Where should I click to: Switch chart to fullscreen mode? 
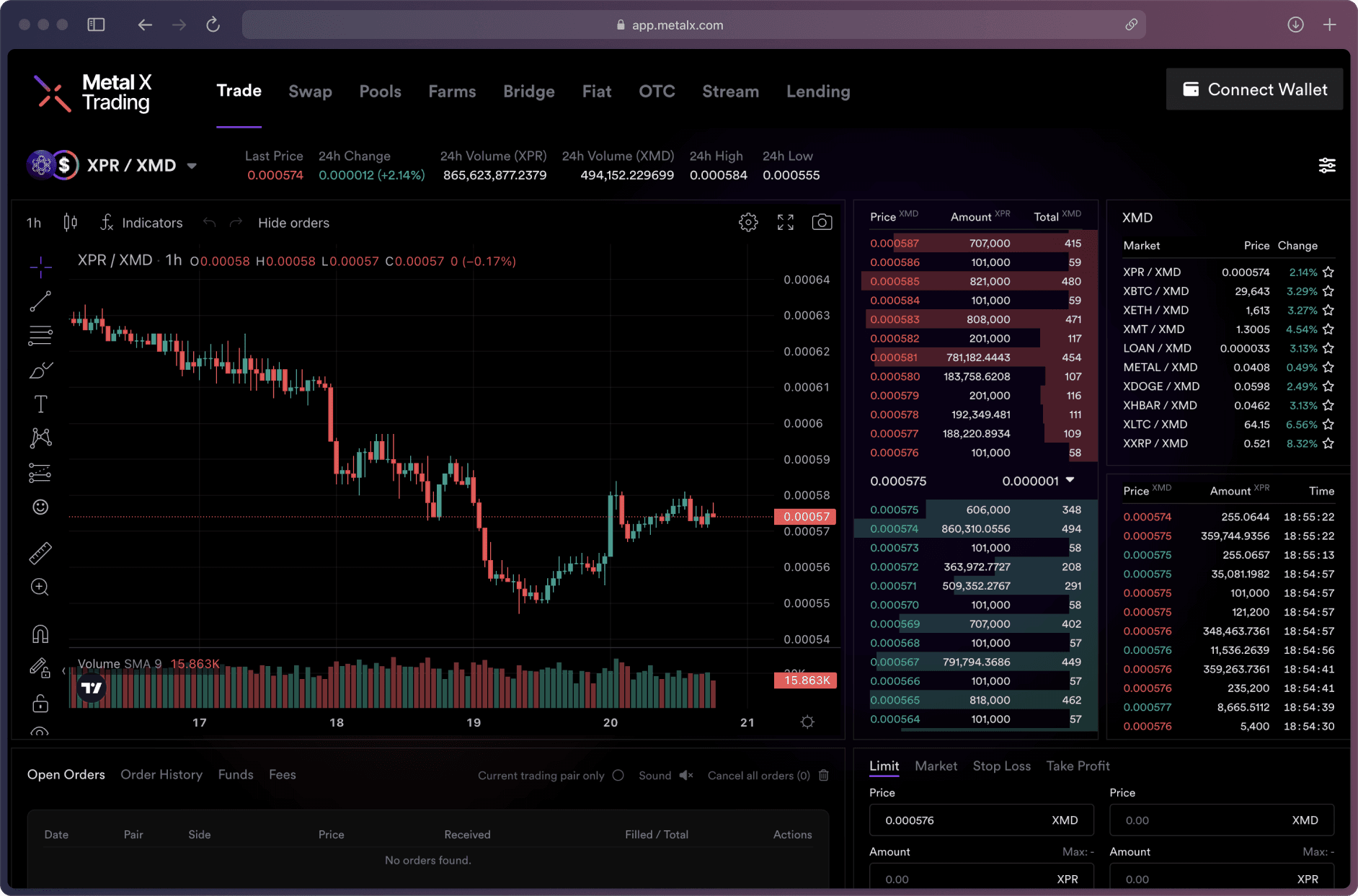786,223
